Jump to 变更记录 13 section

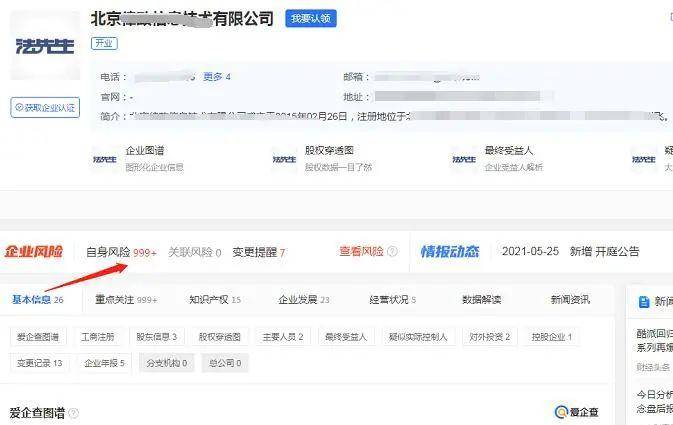(40, 363)
